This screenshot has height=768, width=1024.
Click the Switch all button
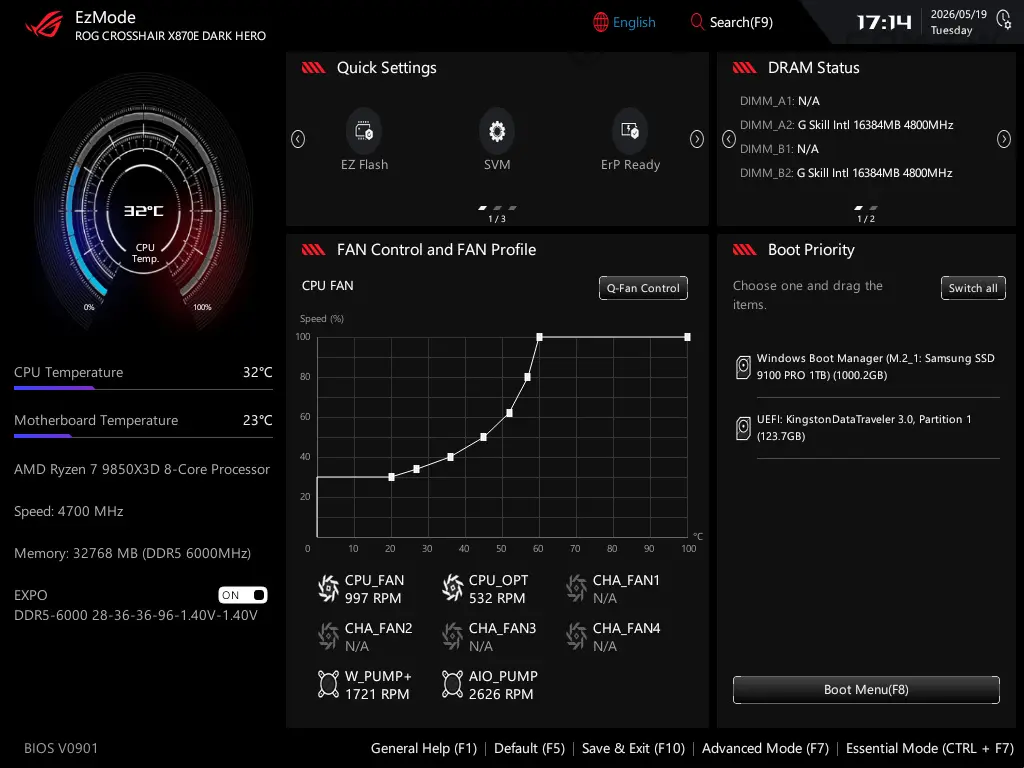[973, 288]
